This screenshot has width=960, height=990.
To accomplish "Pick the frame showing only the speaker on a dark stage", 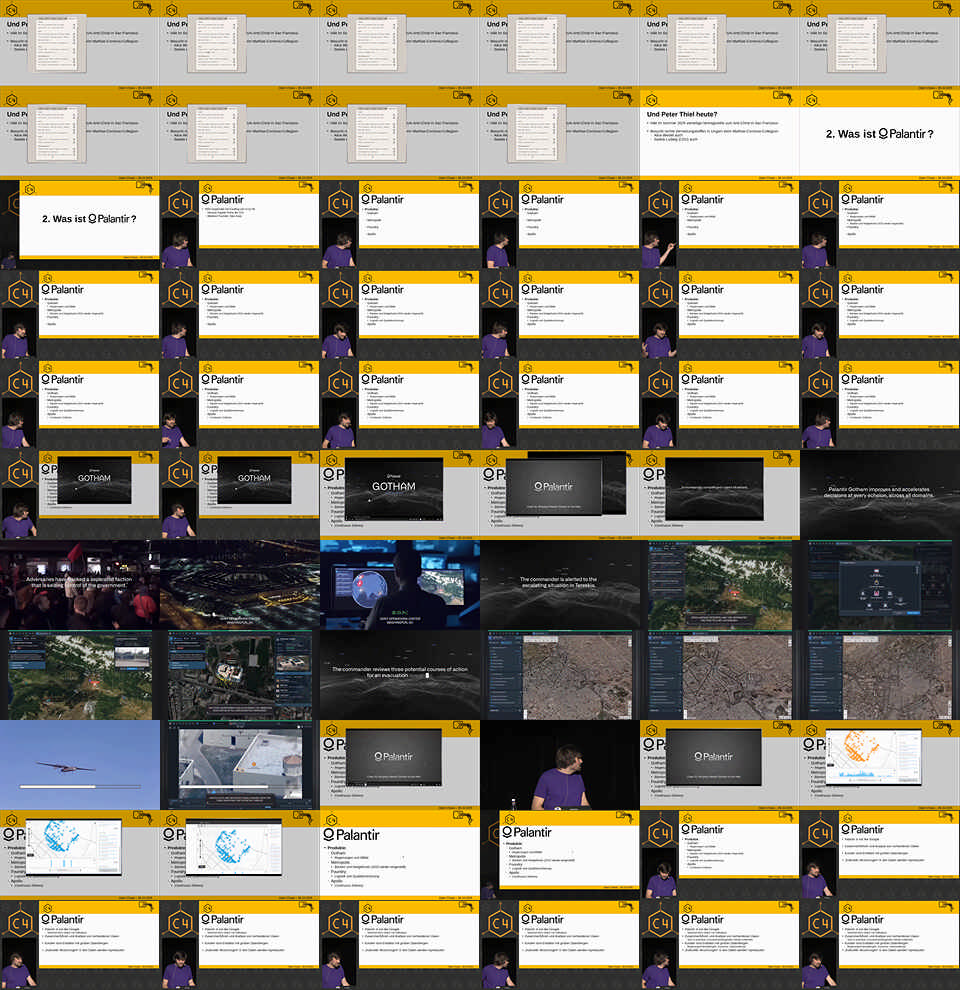I will [x=559, y=764].
